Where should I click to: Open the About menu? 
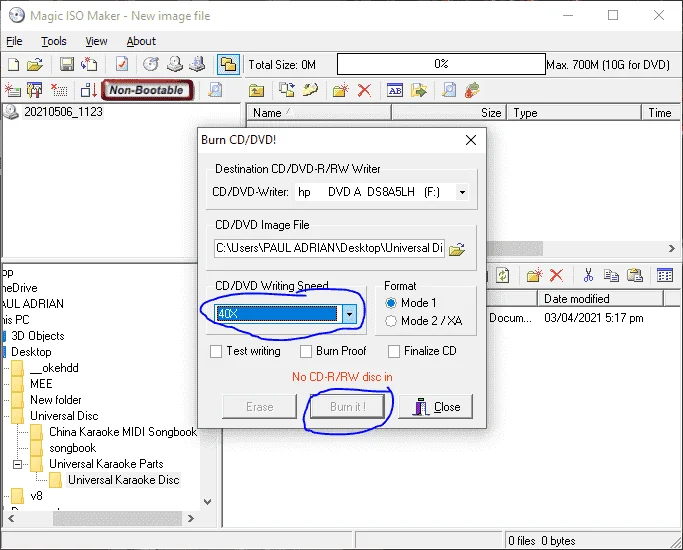(141, 41)
